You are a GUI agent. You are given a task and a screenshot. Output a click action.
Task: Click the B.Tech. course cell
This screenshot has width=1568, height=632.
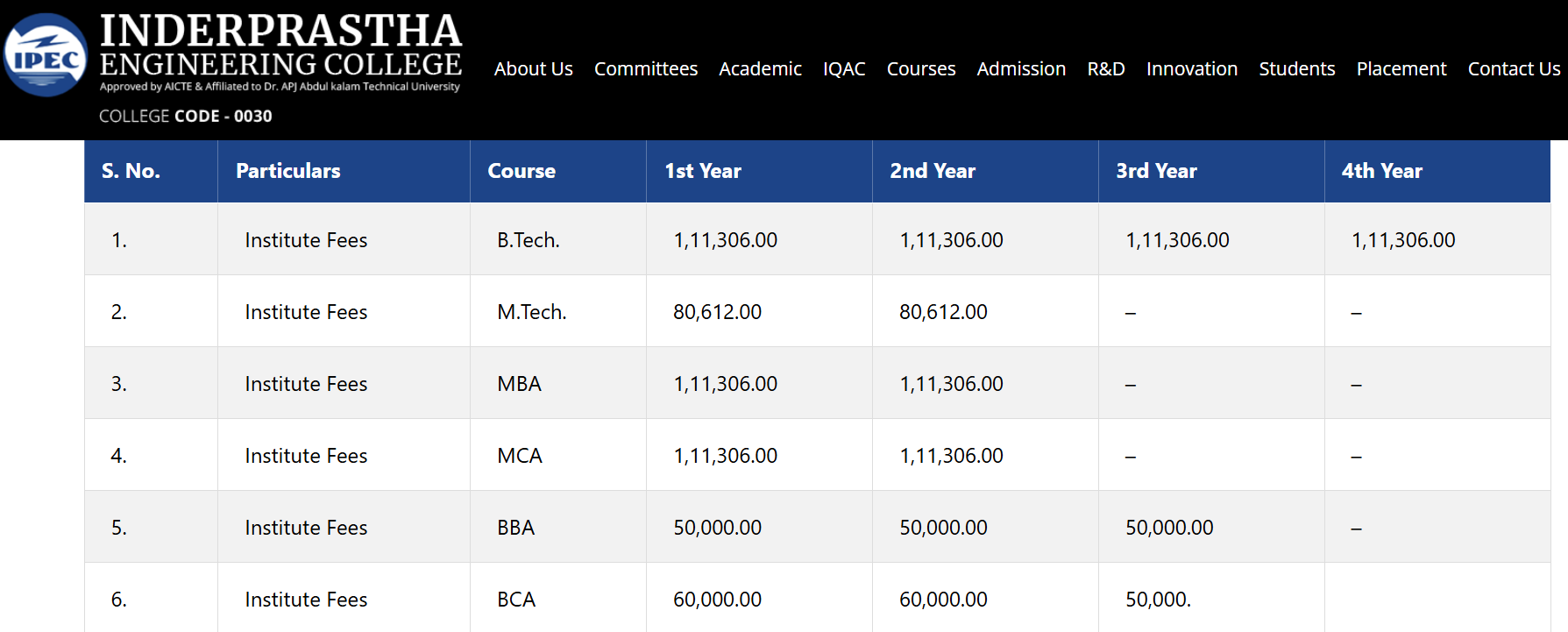558,239
